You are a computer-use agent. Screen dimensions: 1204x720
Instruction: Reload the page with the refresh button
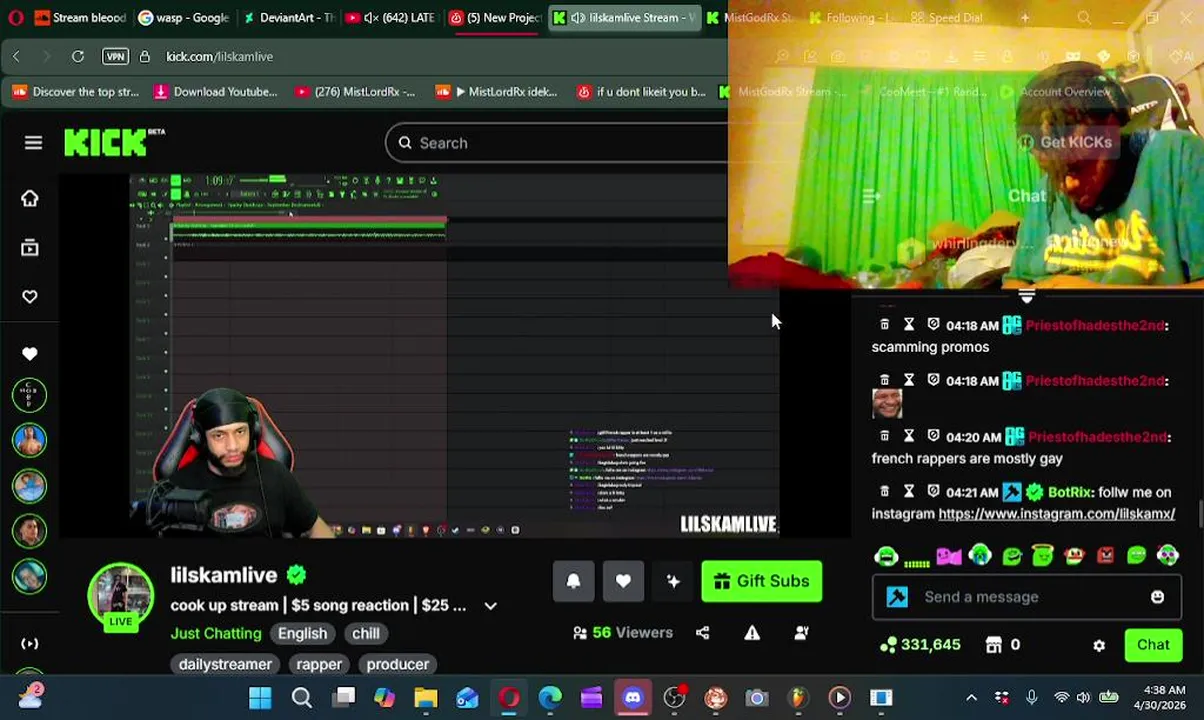tap(78, 57)
